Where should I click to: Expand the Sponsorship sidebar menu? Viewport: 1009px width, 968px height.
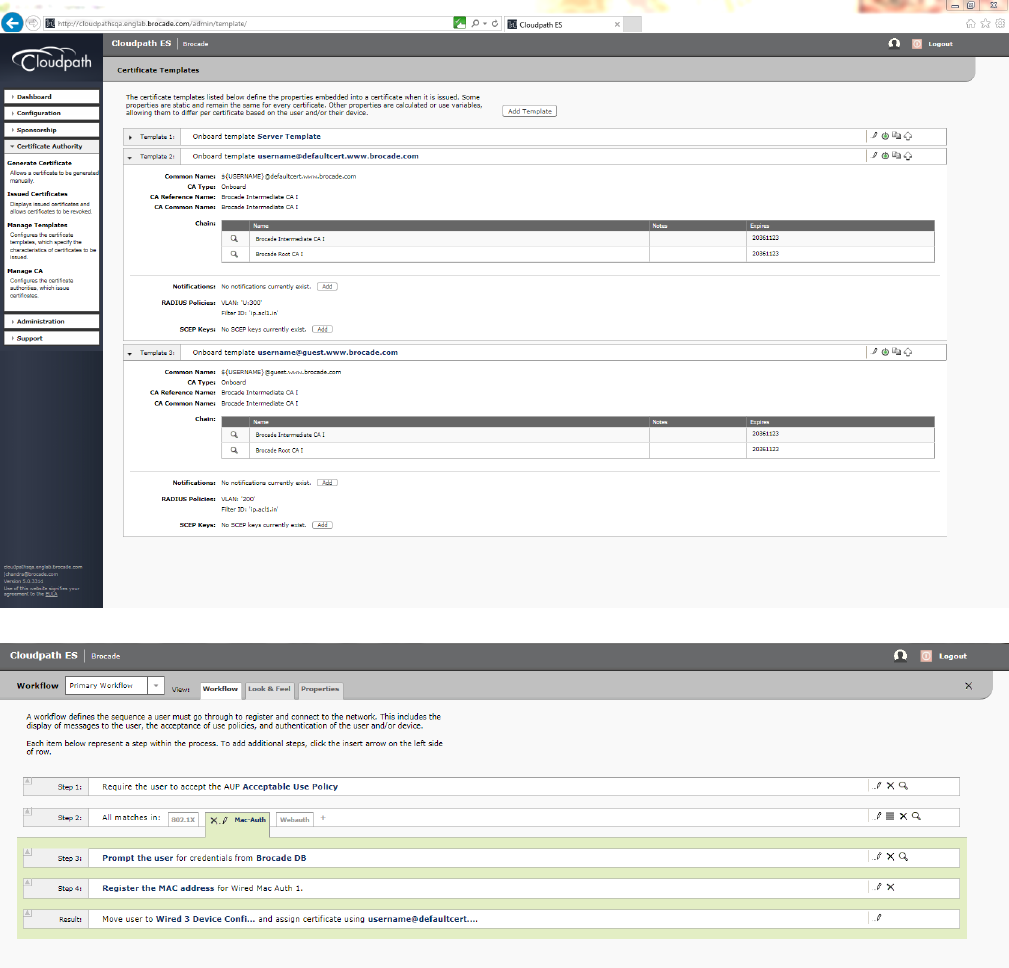[x=51, y=130]
